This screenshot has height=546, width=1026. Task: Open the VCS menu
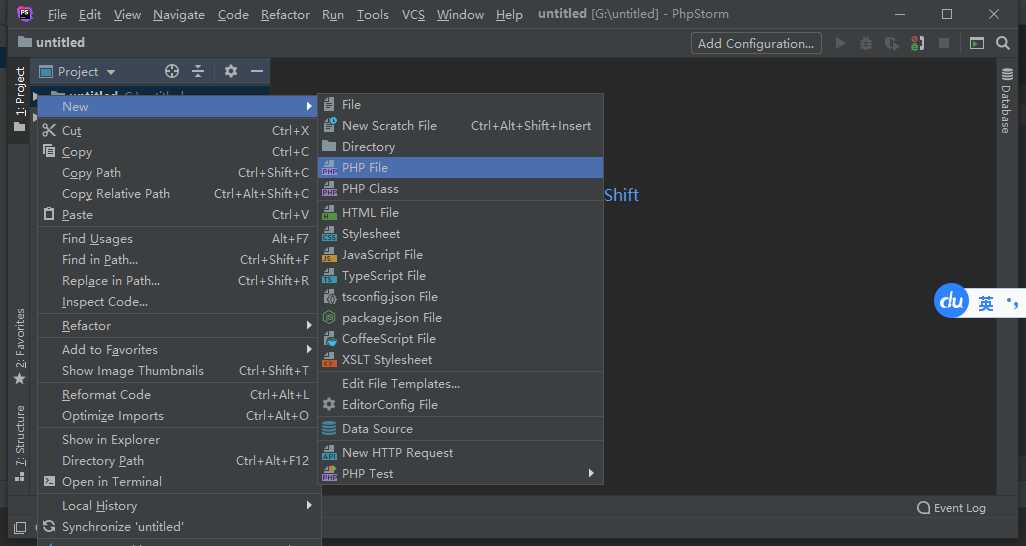point(413,14)
